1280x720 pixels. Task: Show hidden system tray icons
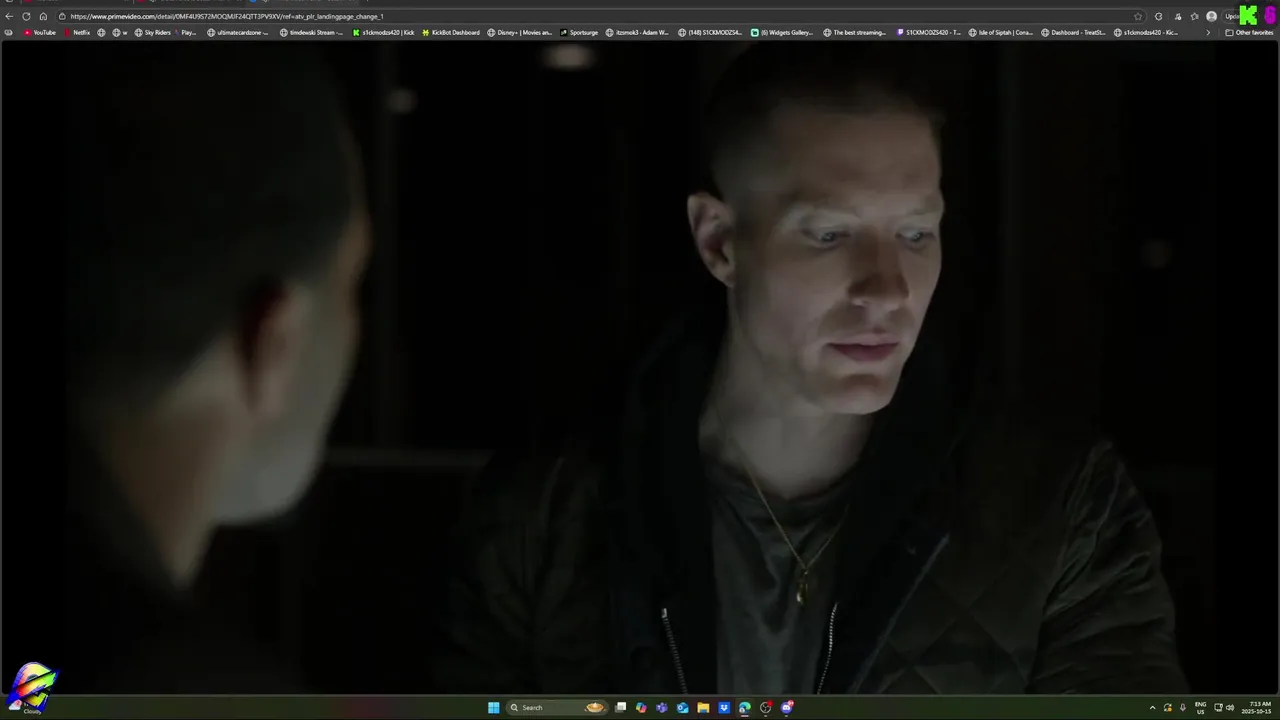point(1152,707)
